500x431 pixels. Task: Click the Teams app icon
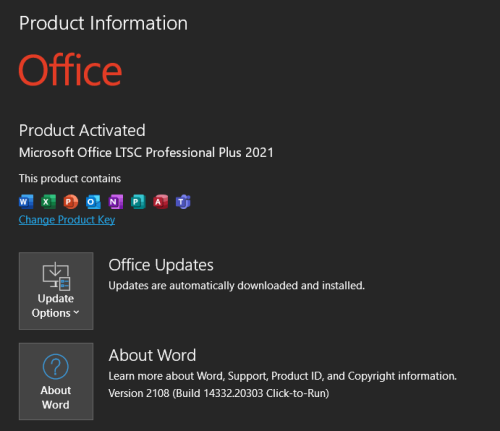[183, 202]
